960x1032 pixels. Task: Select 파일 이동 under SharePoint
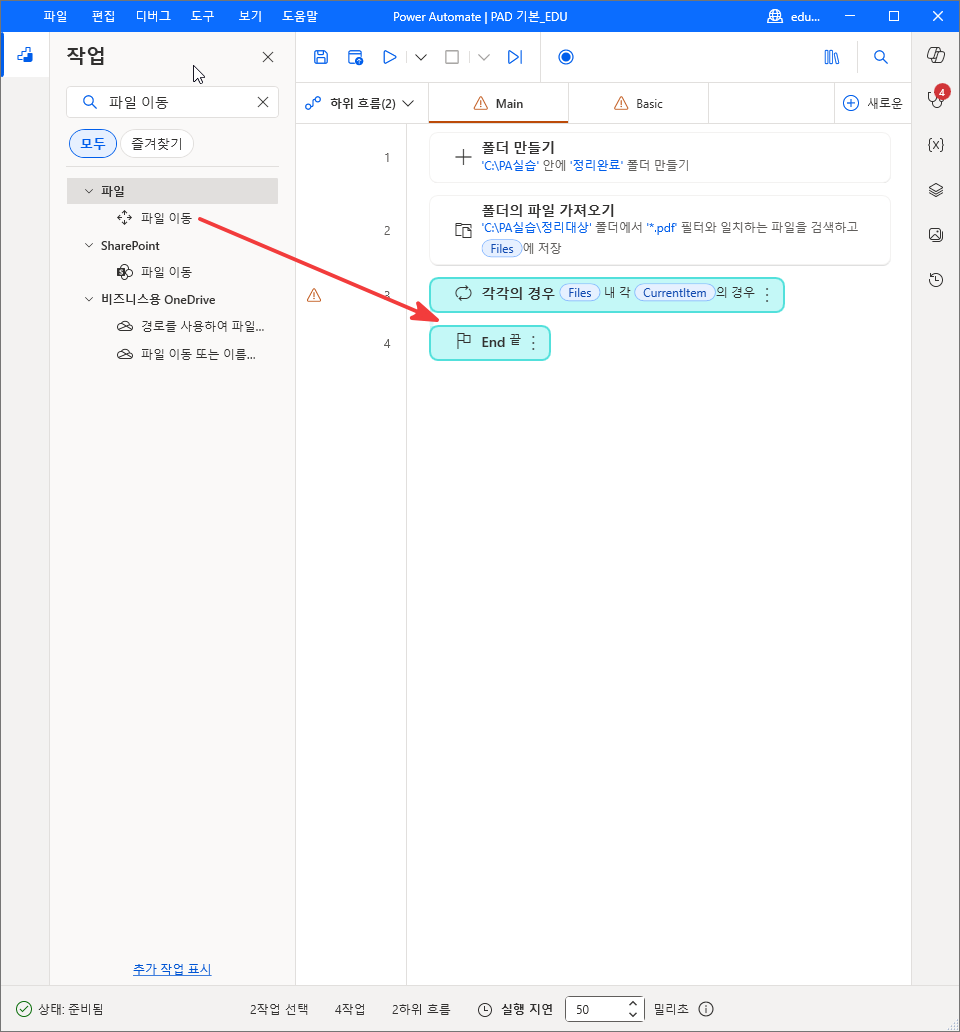(x=166, y=272)
